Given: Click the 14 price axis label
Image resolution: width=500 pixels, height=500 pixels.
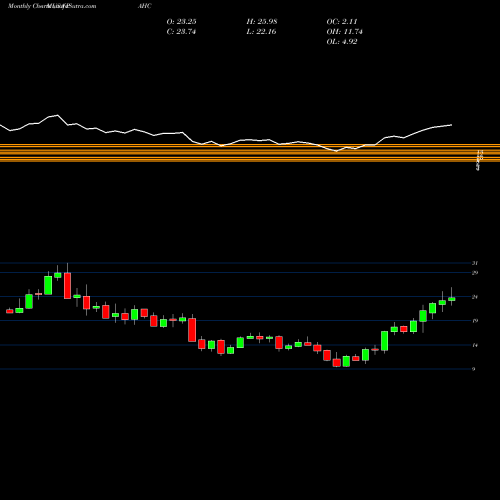Looking at the screenshot, I should pyautogui.click(x=475, y=345).
